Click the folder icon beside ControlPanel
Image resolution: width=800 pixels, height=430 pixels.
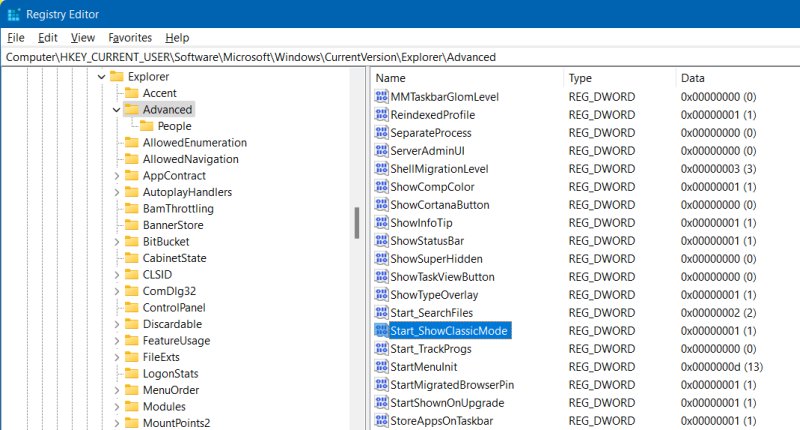click(x=132, y=308)
